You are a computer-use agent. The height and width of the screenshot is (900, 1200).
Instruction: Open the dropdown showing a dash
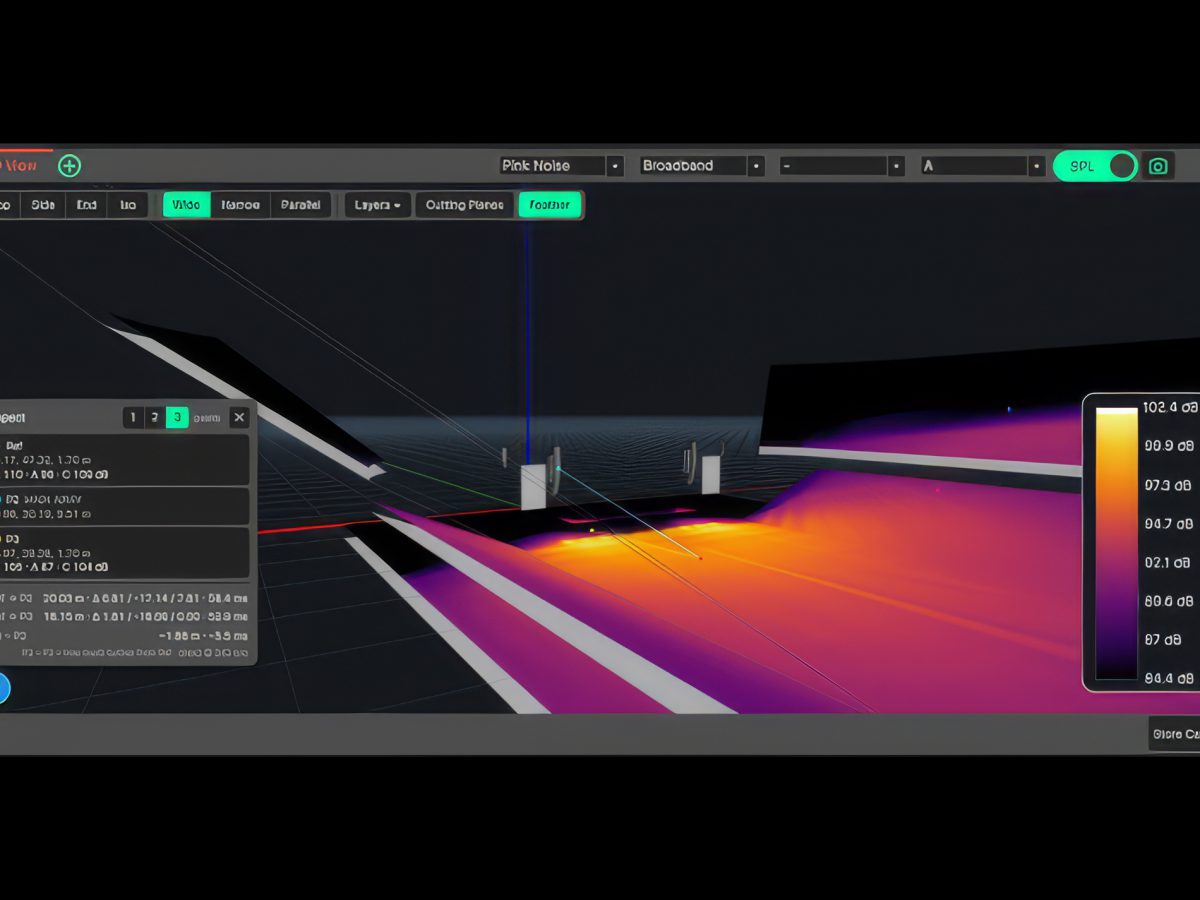[842, 166]
